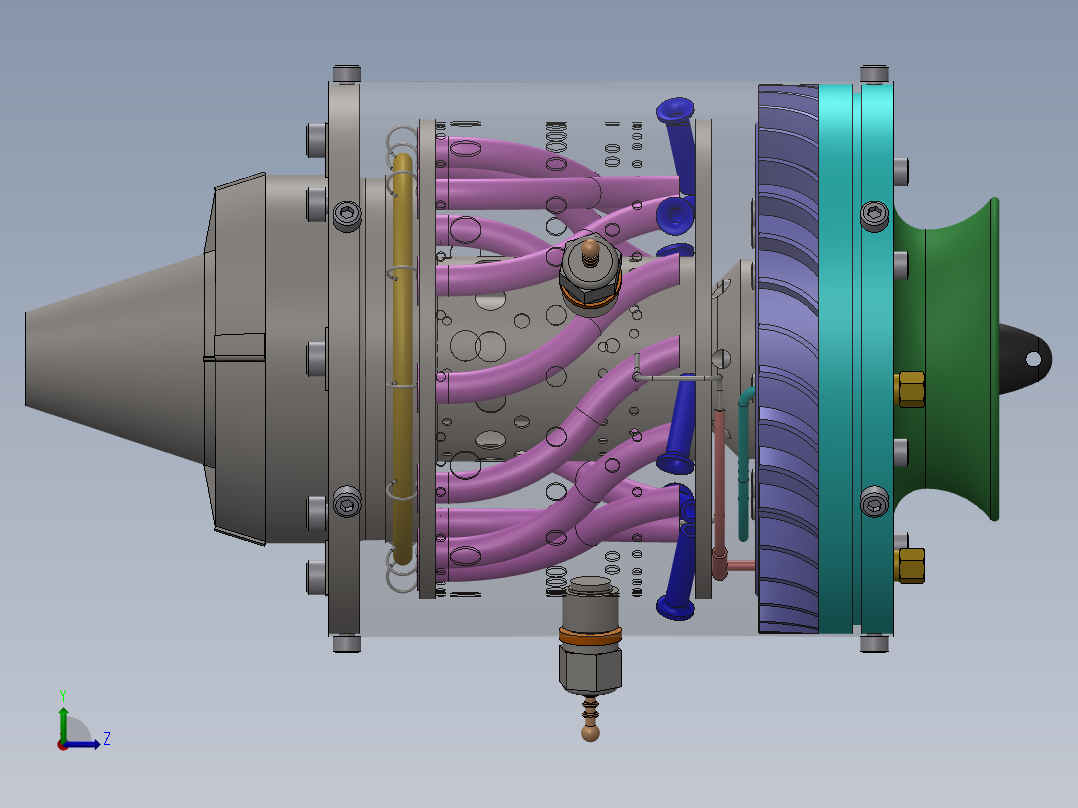Screen dimensions: 1078x808
Task: Click the green Y axis of triad
Action: coord(63,725)
